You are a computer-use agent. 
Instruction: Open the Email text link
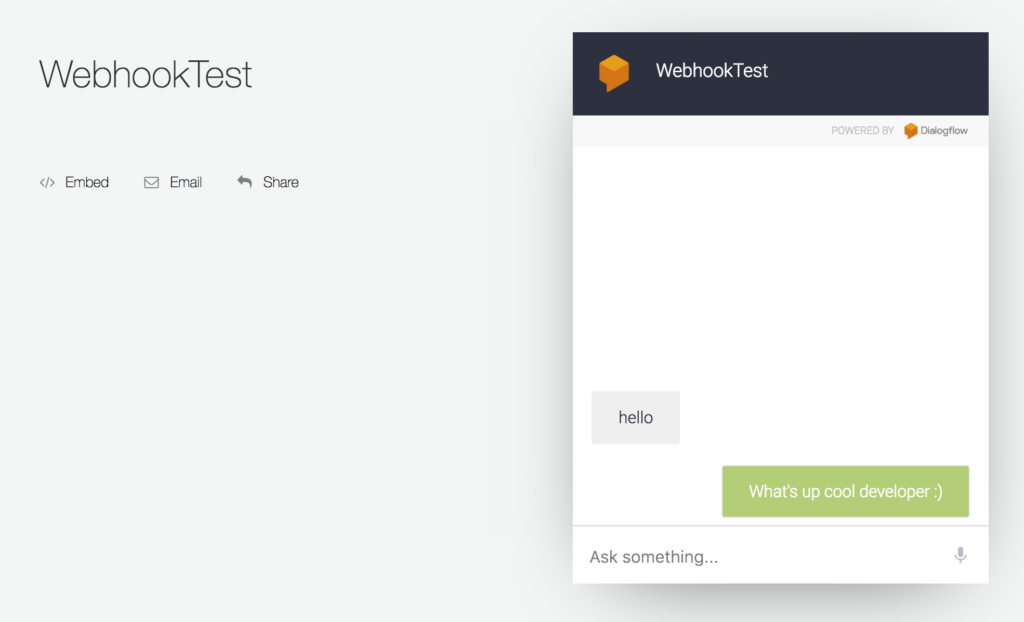pyautogui.click(x=186, y=183)
